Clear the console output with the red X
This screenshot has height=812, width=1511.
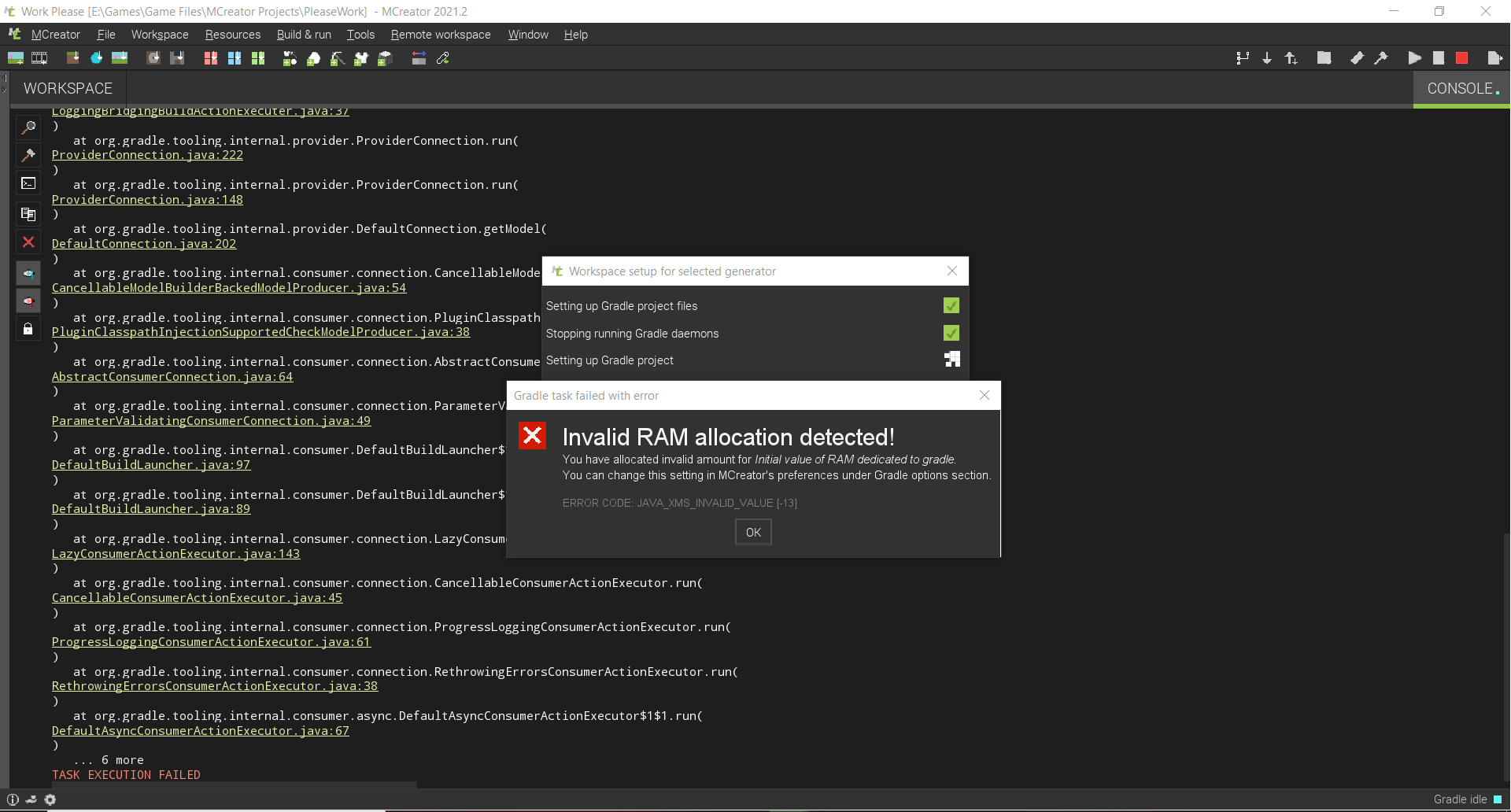pos(28,242)
